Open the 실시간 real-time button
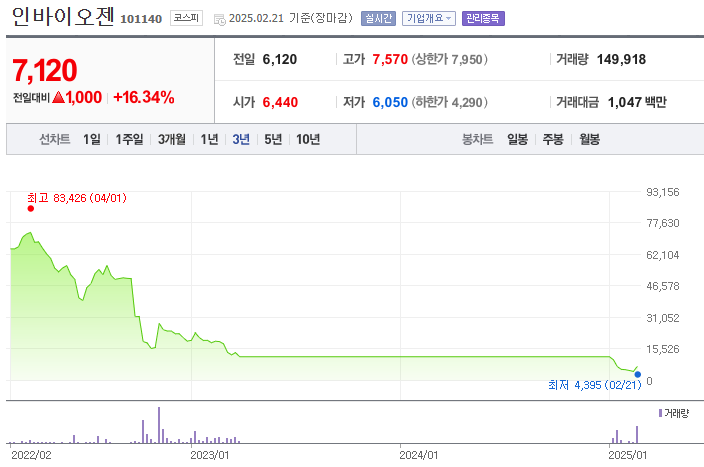The height and width of the screenshot is (467, 704). click(x=378, y=18)
